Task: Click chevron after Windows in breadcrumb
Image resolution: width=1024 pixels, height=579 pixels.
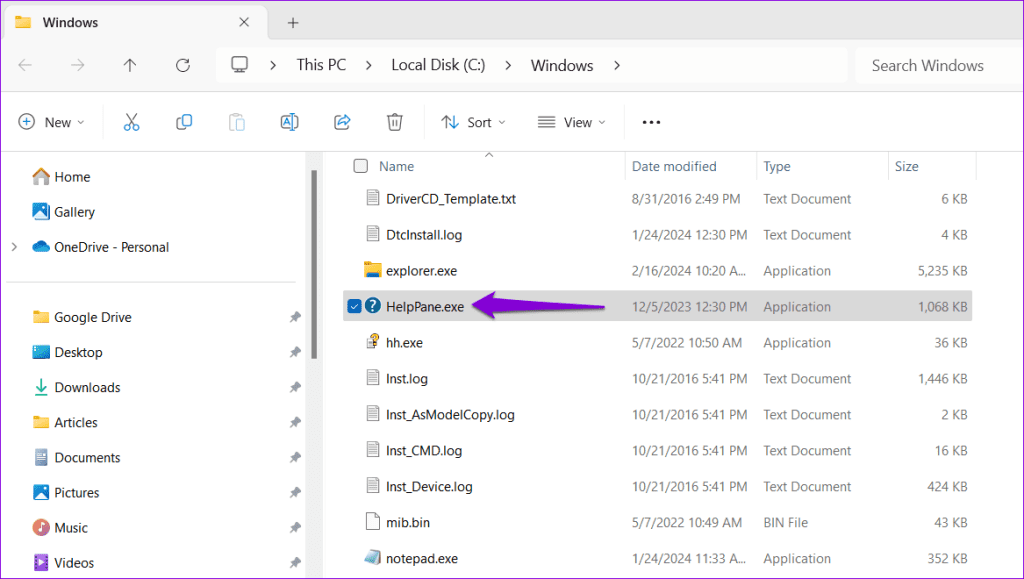Action: pyautogui.click(x=616, y=65)
